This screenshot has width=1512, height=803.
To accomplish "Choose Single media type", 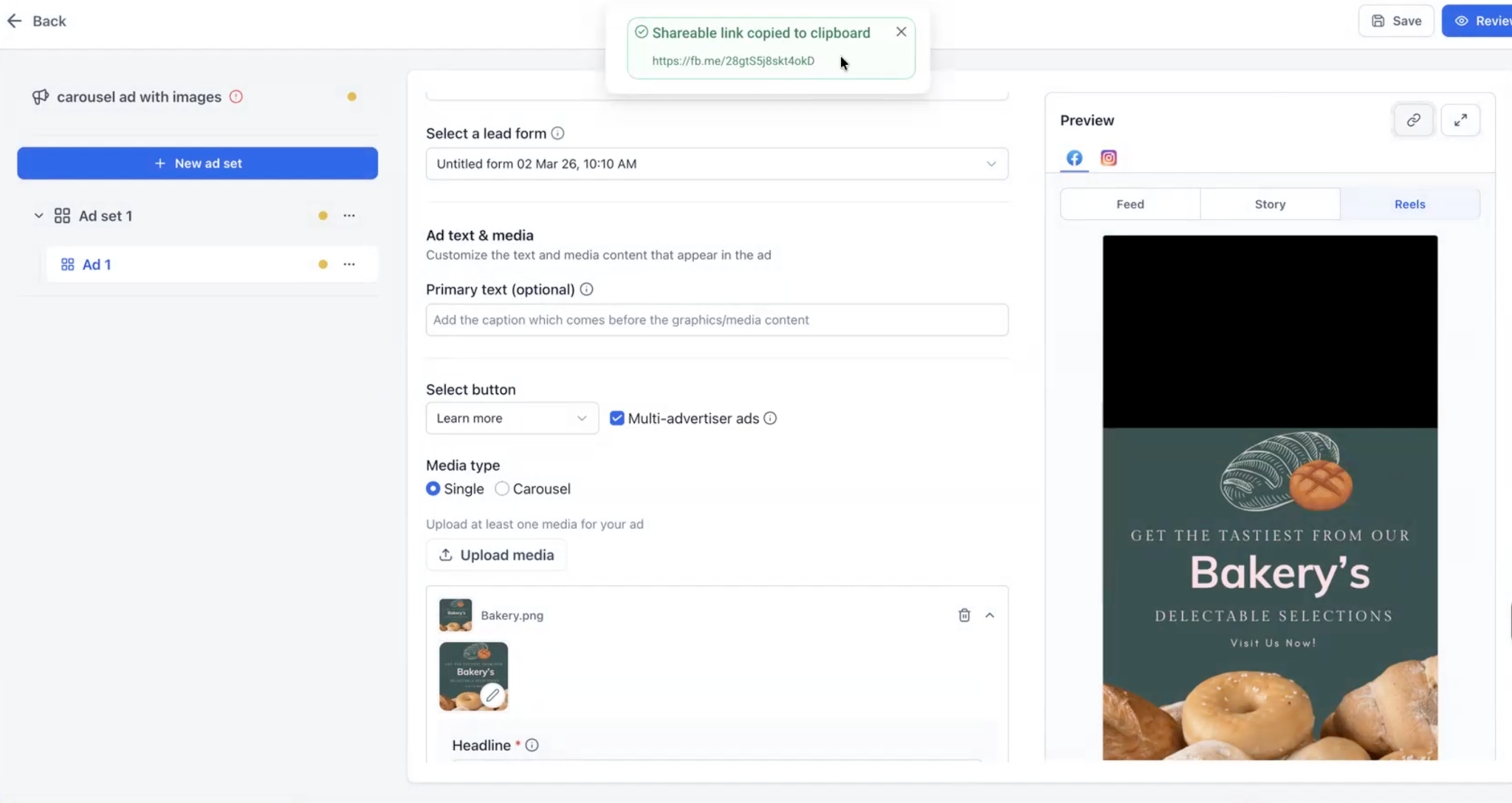I will 433,489.
